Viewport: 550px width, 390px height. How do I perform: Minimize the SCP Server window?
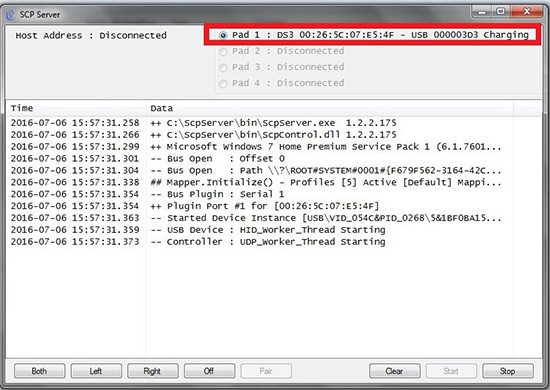click(x=482, y=12)
